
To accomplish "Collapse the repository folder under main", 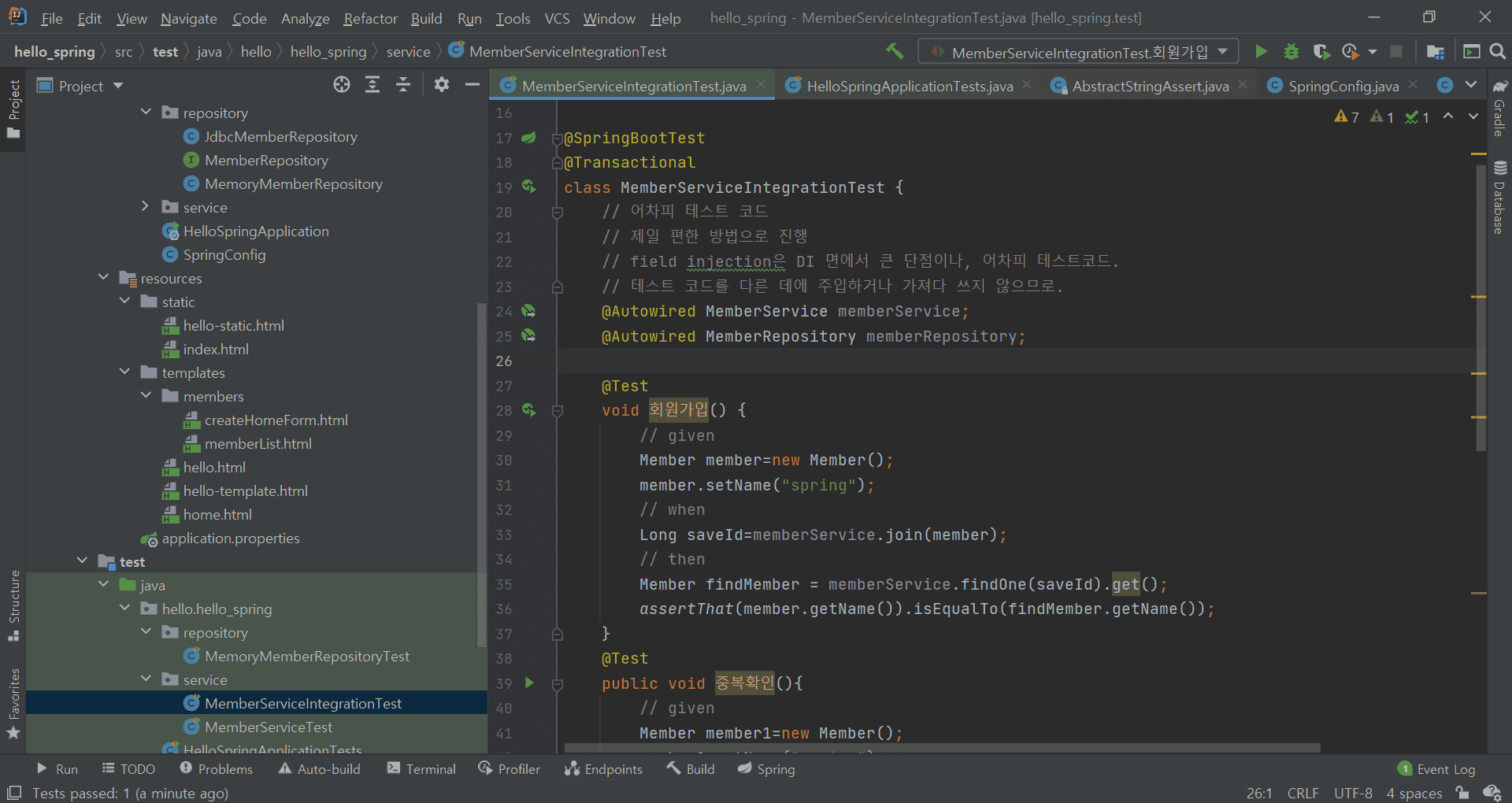I will point(146,113).
